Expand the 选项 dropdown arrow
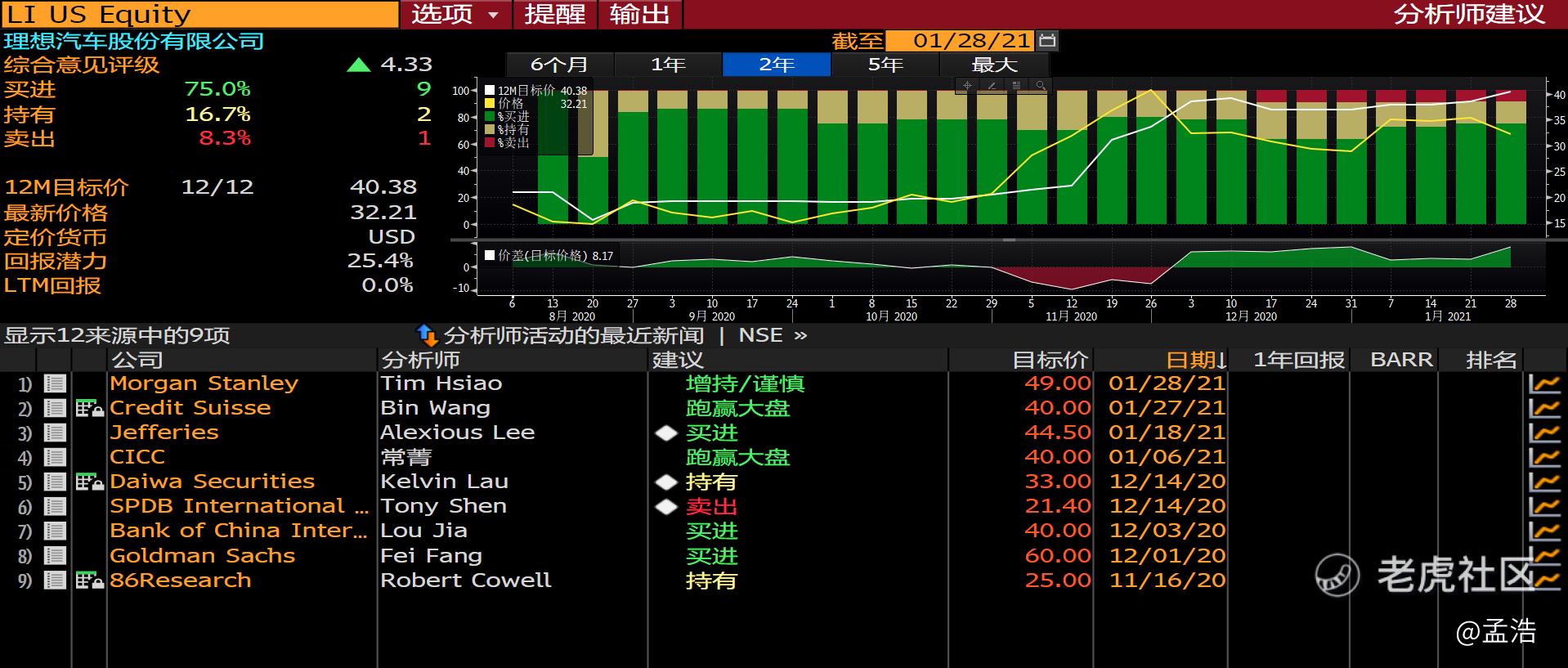This screenshot has height=668, width=1568. pyautogui.click(x=493, y=15)
